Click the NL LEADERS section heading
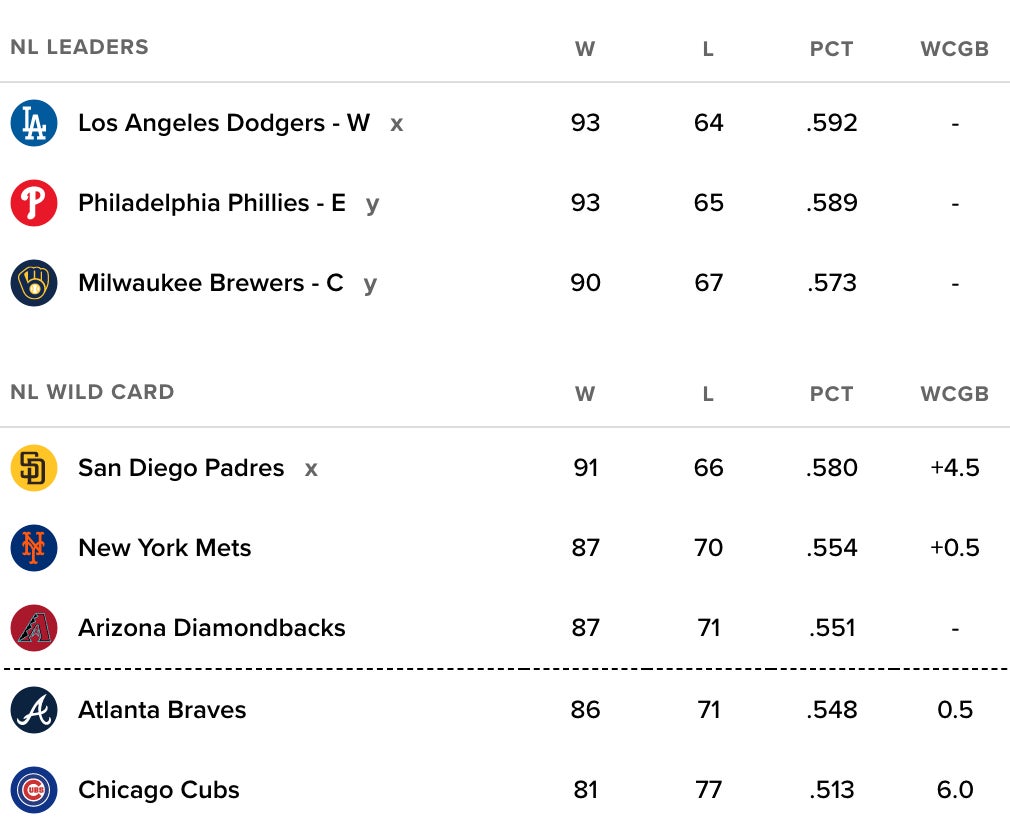Image resolution: width=1010 pixels, height=820 pixels. pos(79,47)
